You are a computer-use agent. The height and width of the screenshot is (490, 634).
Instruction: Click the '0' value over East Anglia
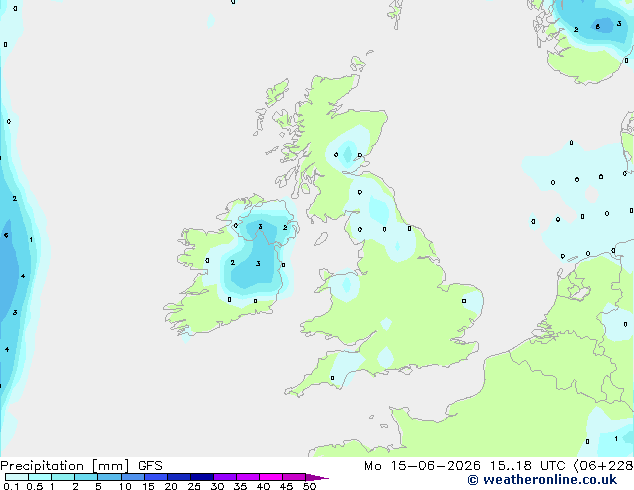(x=464, y=301)
